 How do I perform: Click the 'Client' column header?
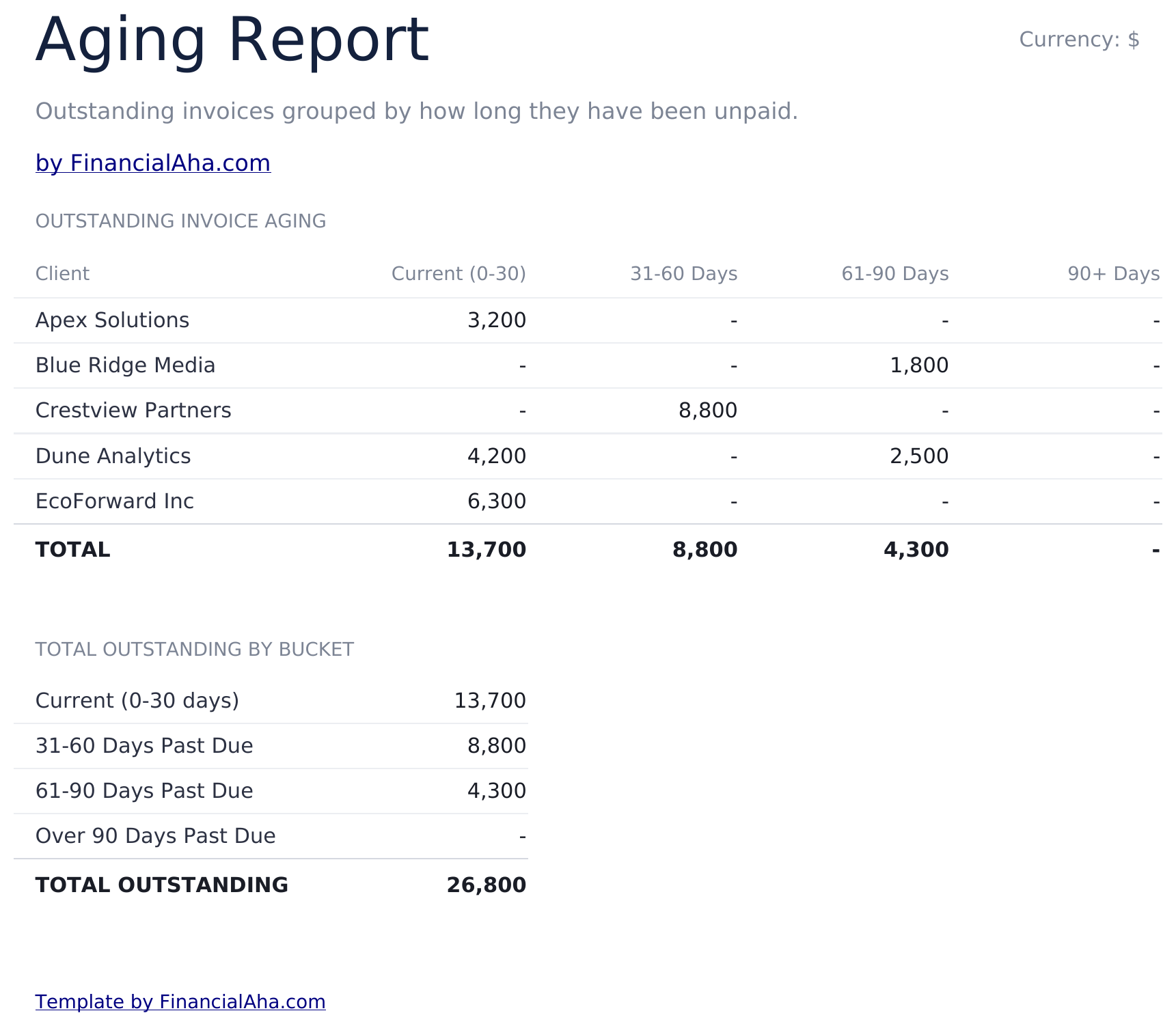click(62, 274)
